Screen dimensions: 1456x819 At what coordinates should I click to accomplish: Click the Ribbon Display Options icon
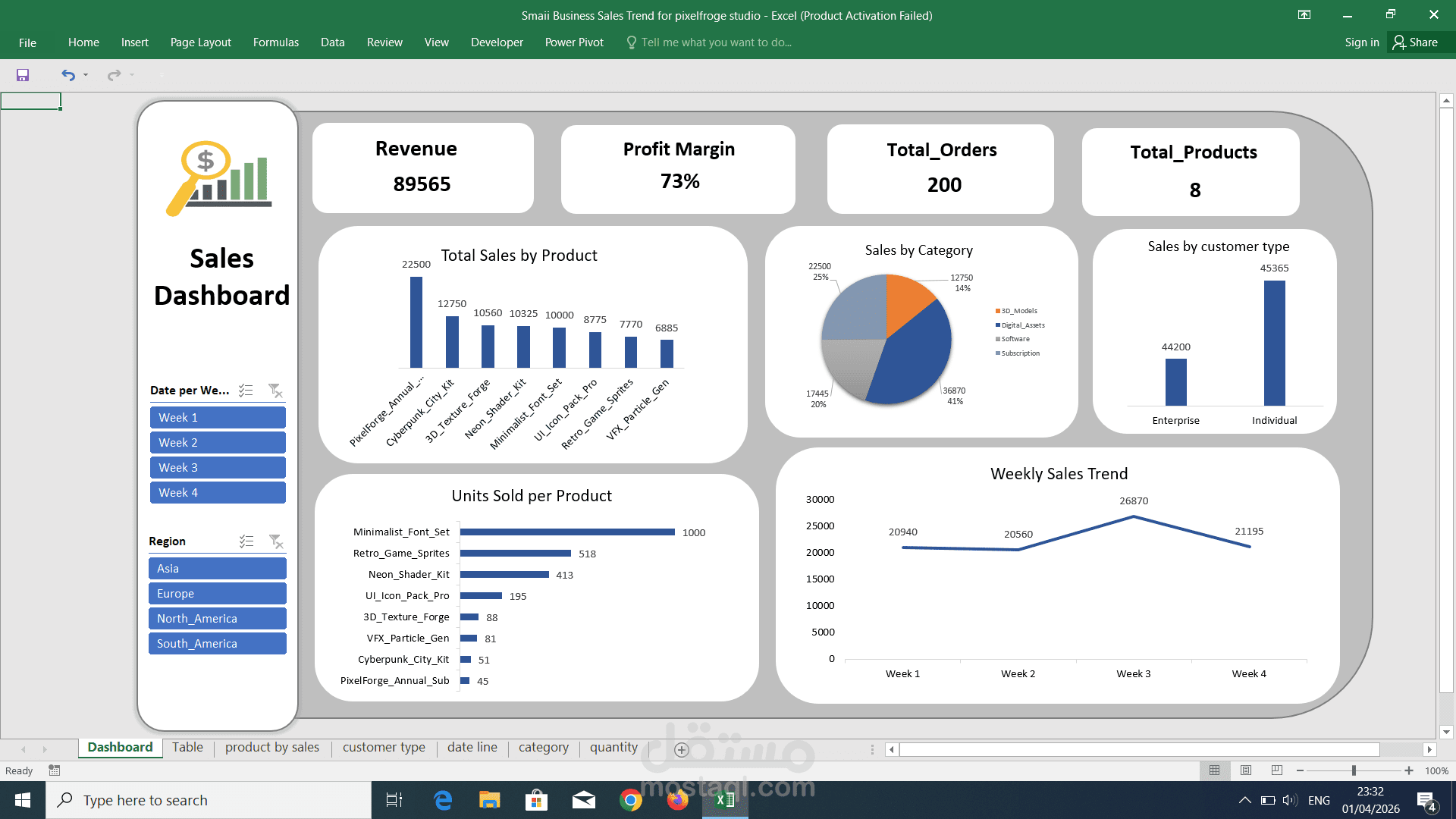[x=1304, y=14]
